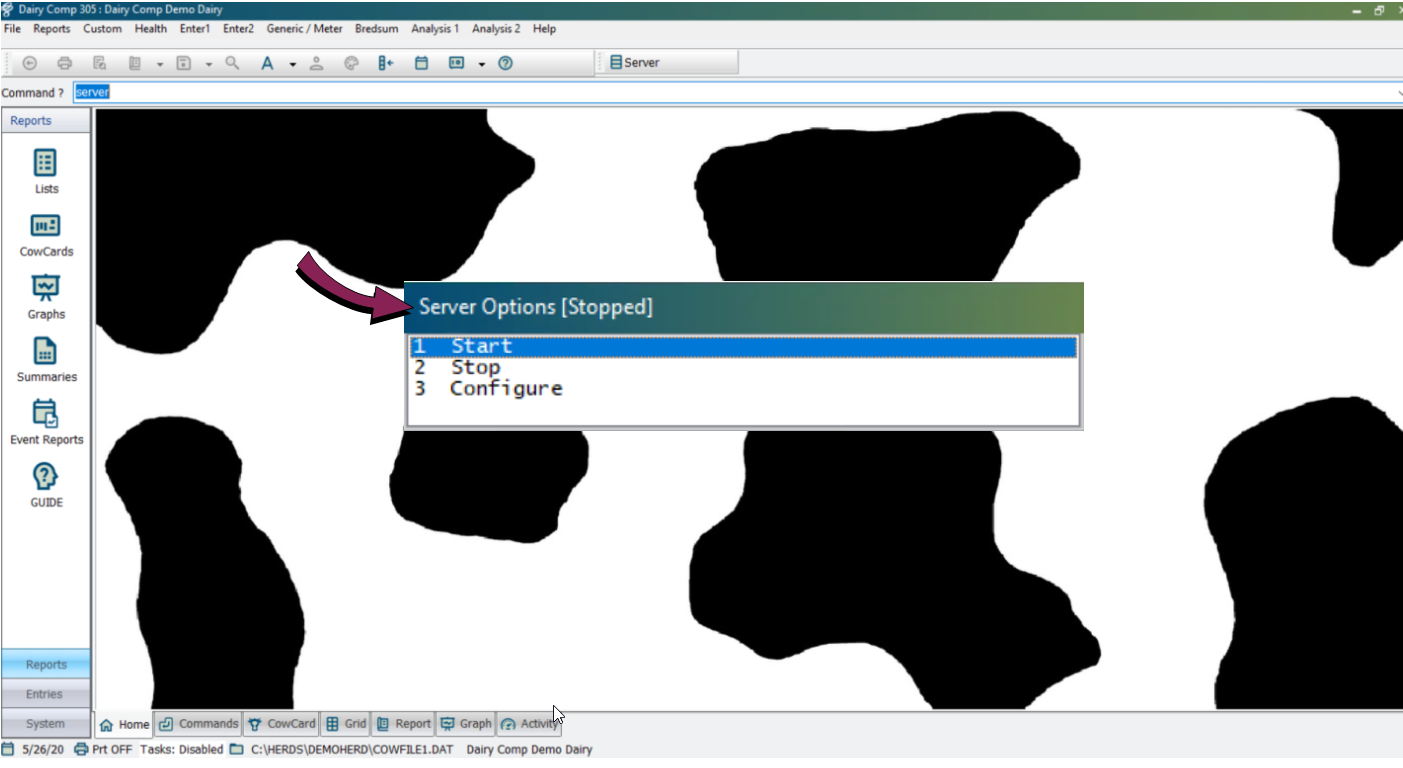Select the Reports panel button above Entries
1403x768 pixels.
click(x=45, y=664)
